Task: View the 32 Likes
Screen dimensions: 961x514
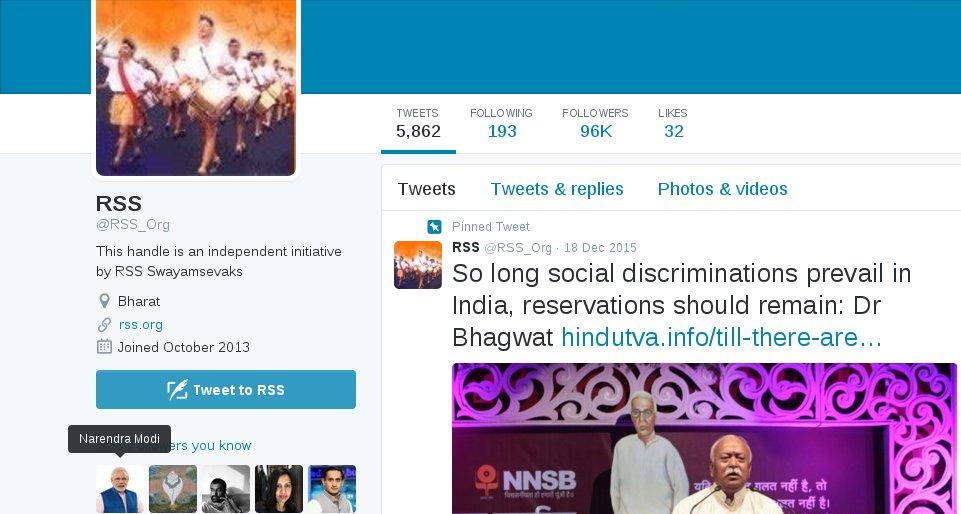Action: (673, 123)
